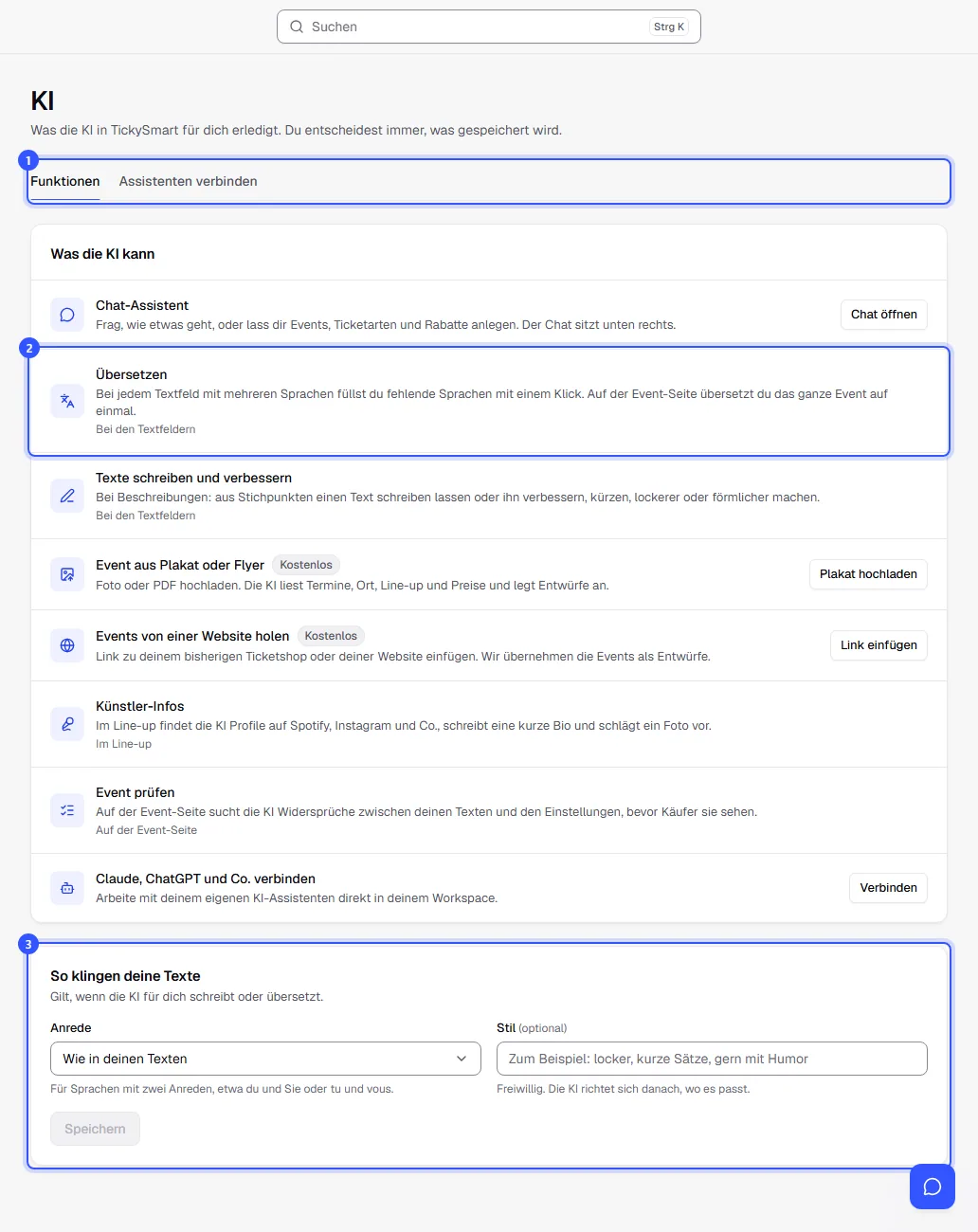The height and width of the screenshot is (1232, 978).
Task: Click the Chat-Assistent title
Action: (142, 305)
